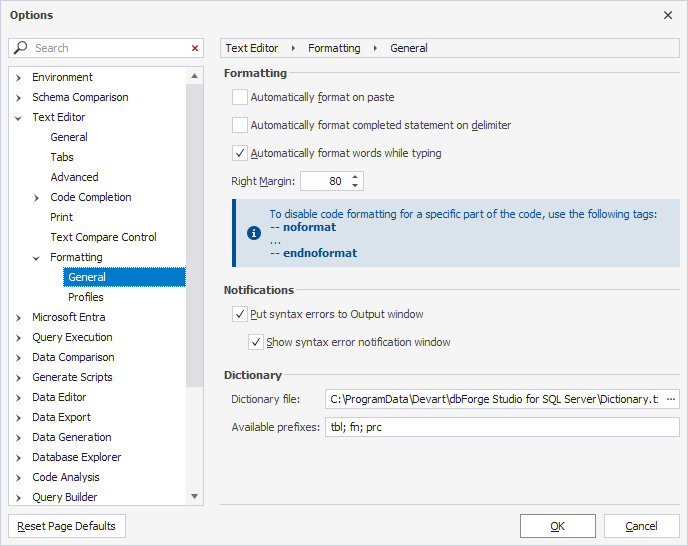Open breadcrumb arrow after Text Editor
This screenshot has width=688, height=546.
[x=293, y=48]
